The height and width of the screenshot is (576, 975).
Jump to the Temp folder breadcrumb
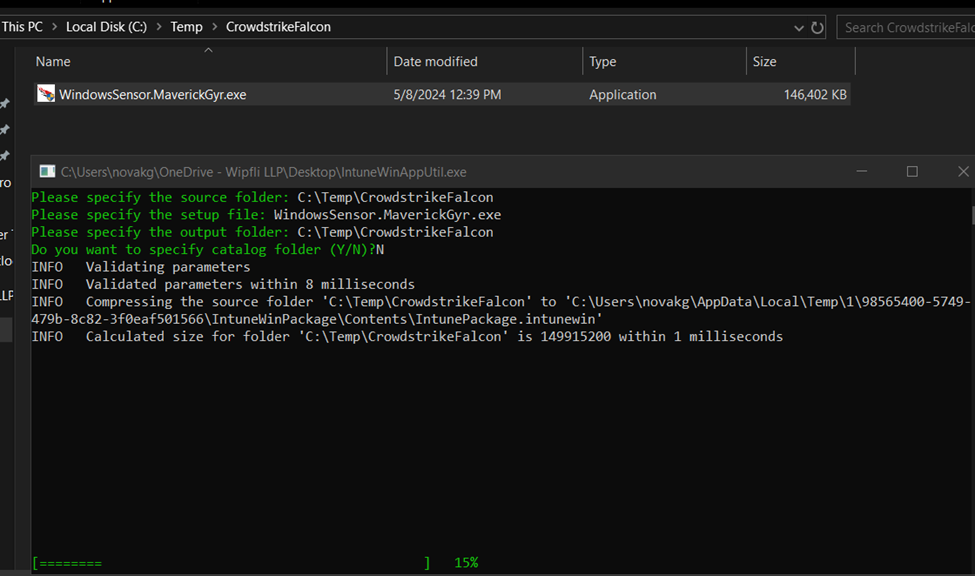pyautogui.click(x=186, y=27)
